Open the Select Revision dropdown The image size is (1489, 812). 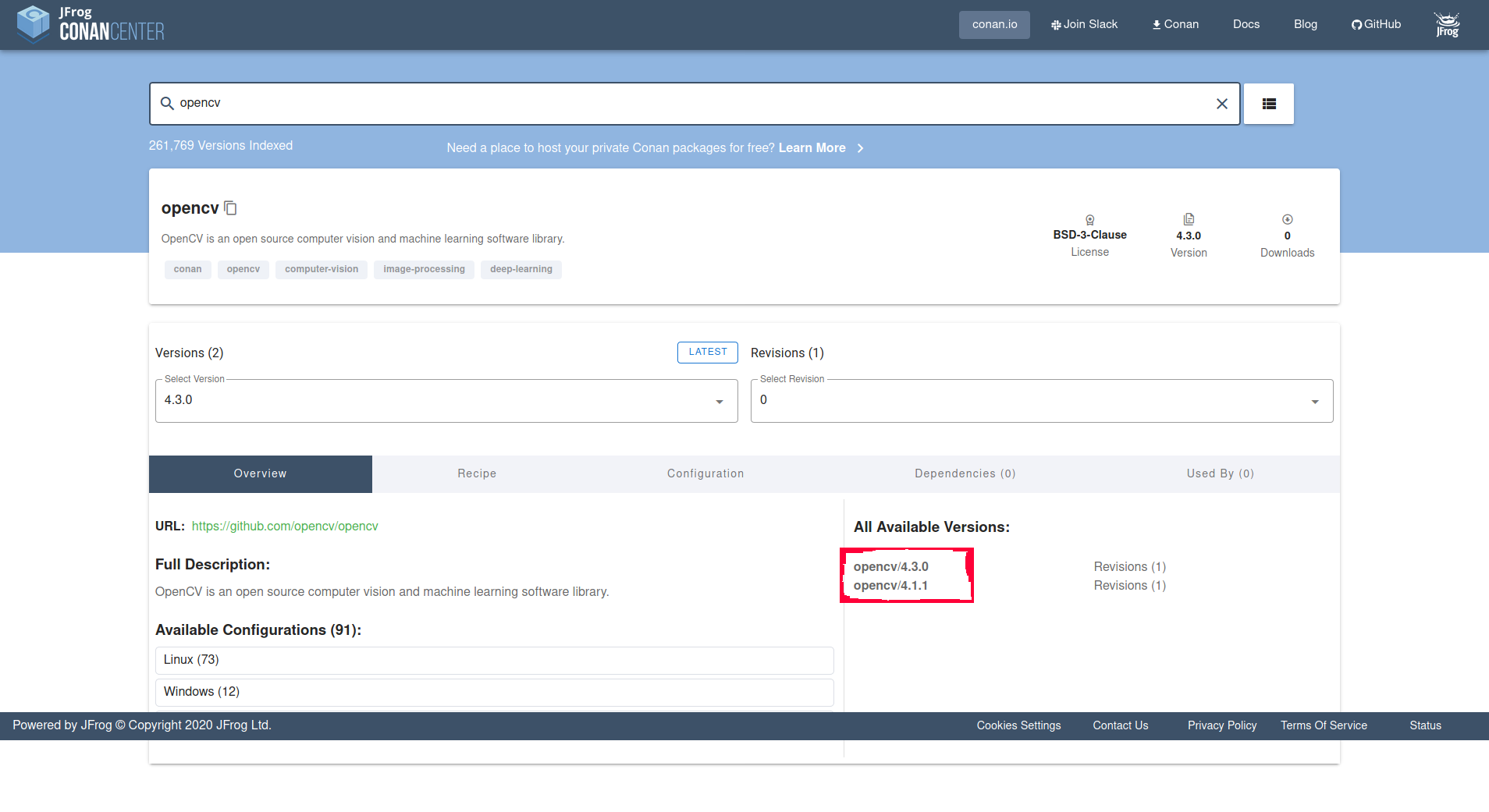coord(1314,400)
